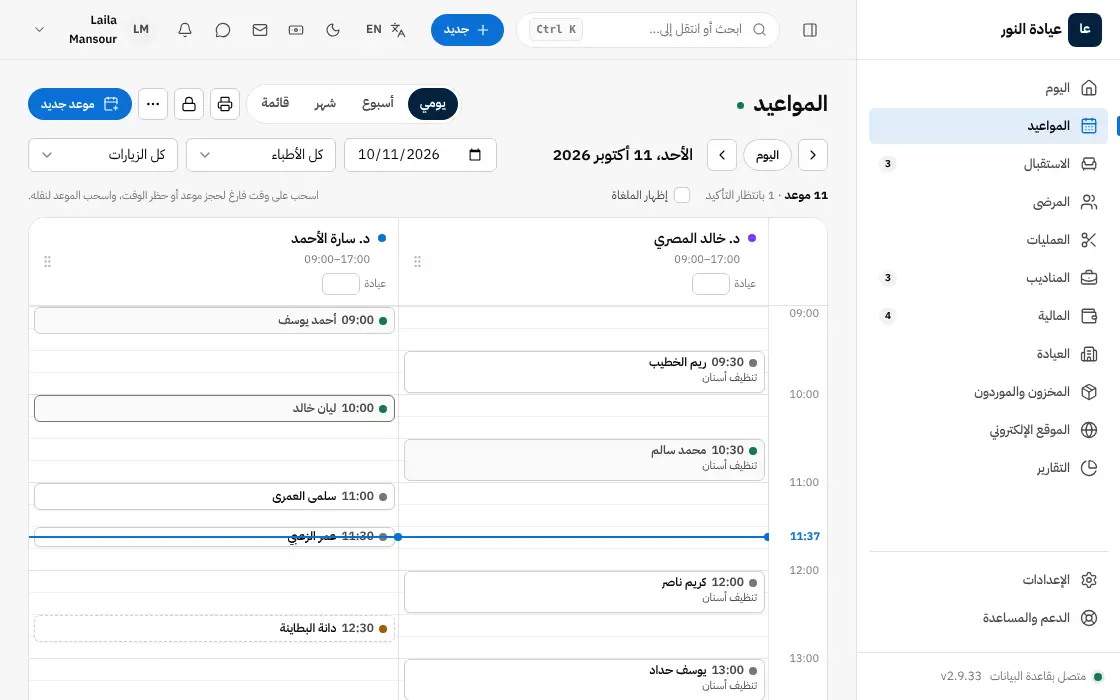Open the notifications bell
Viewport: 1120px width, 700px height.
point(185,30)
